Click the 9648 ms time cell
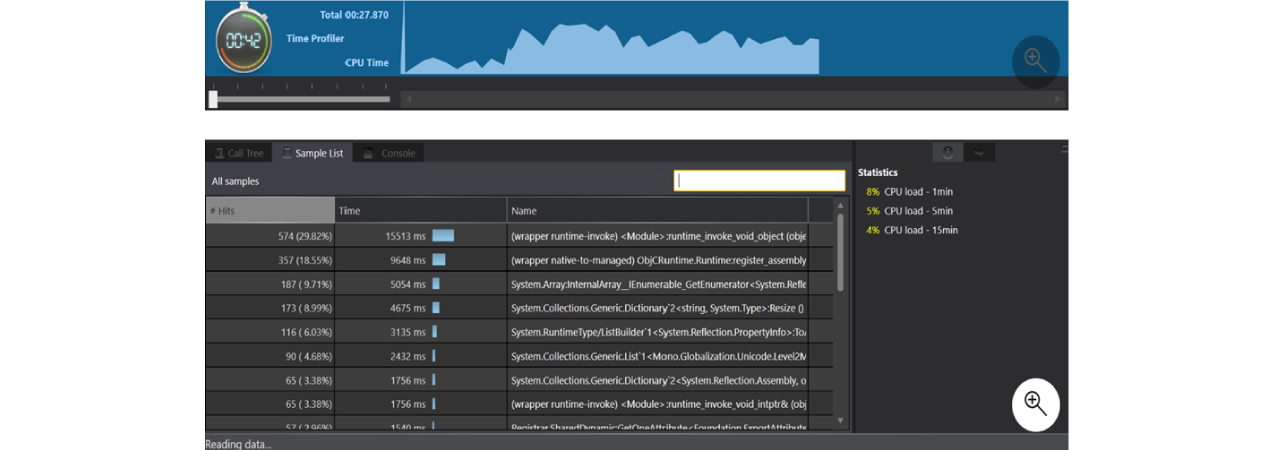 pyautogui.click(x=420, y=259)
